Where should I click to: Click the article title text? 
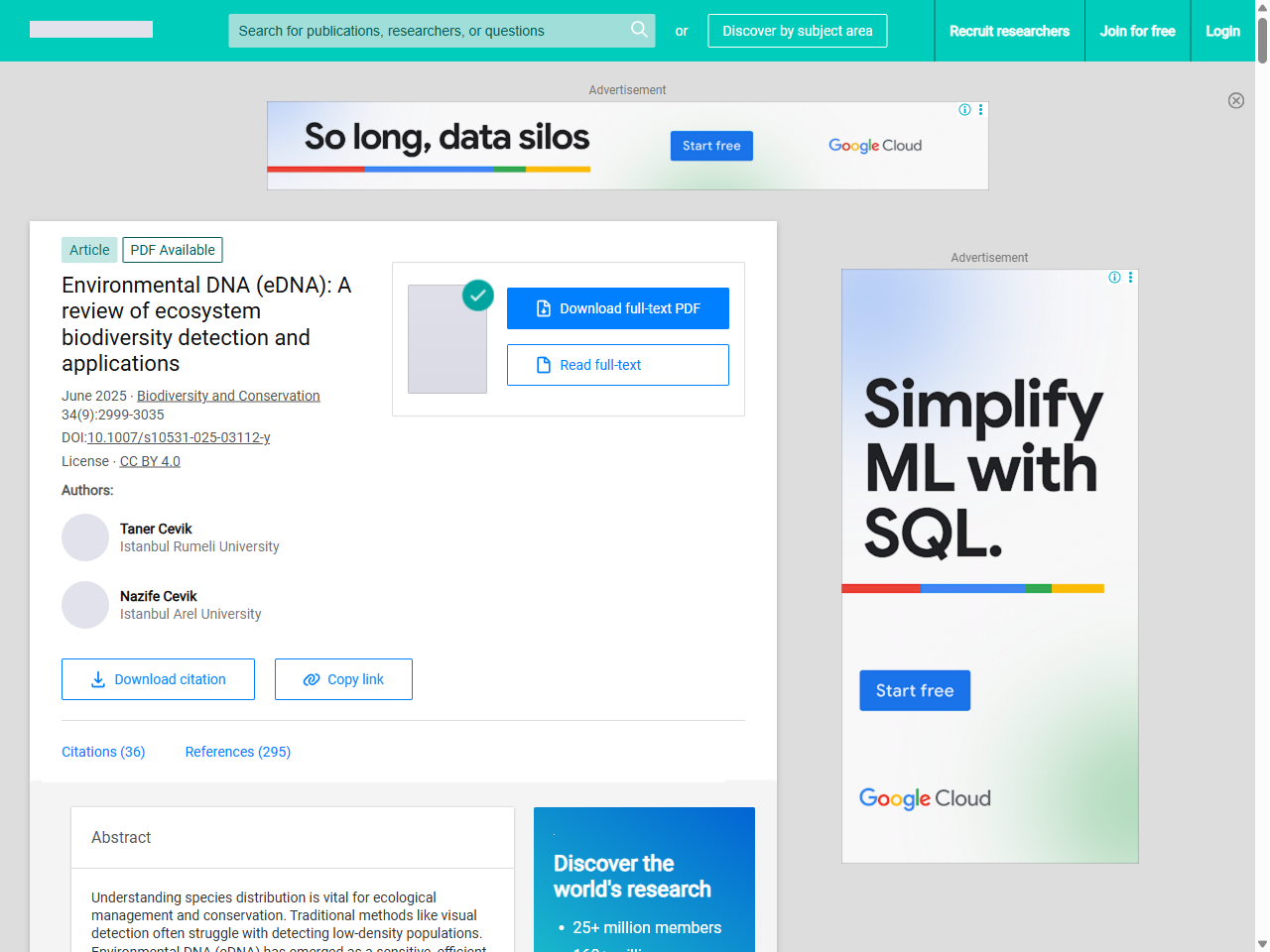pos(206,324)
